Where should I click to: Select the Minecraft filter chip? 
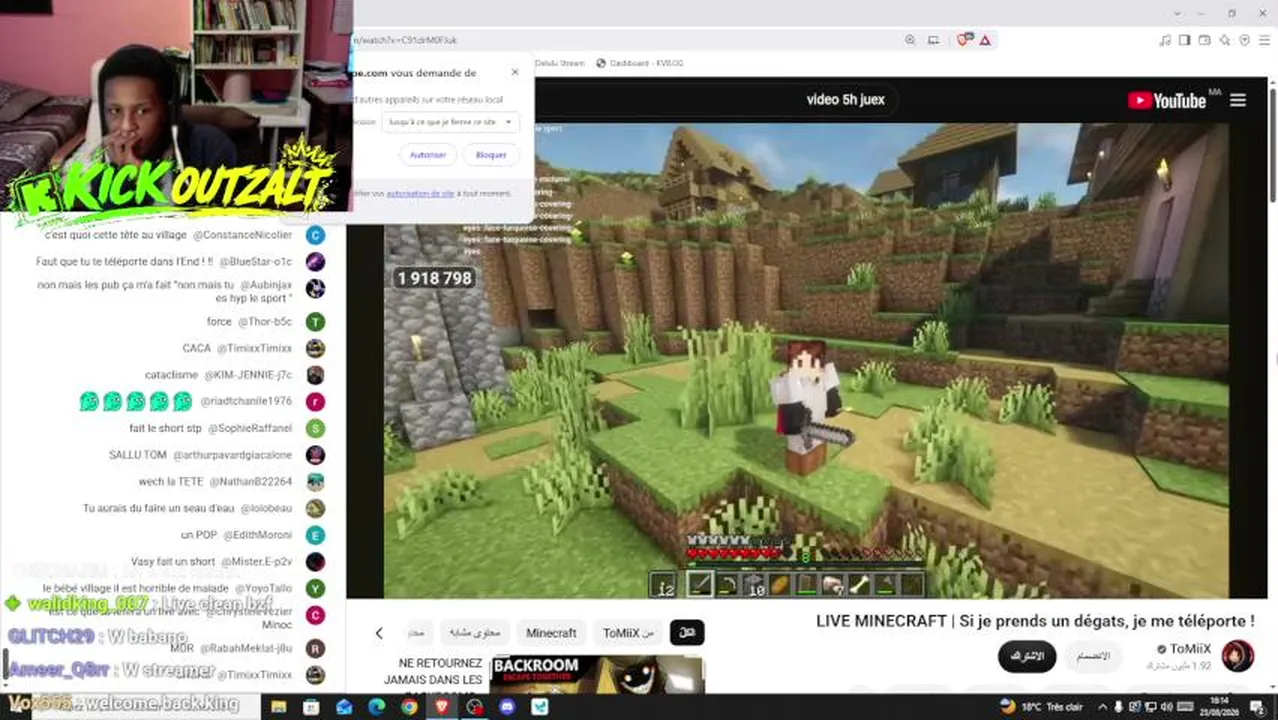pyautogui.click(x=551, y=633)
